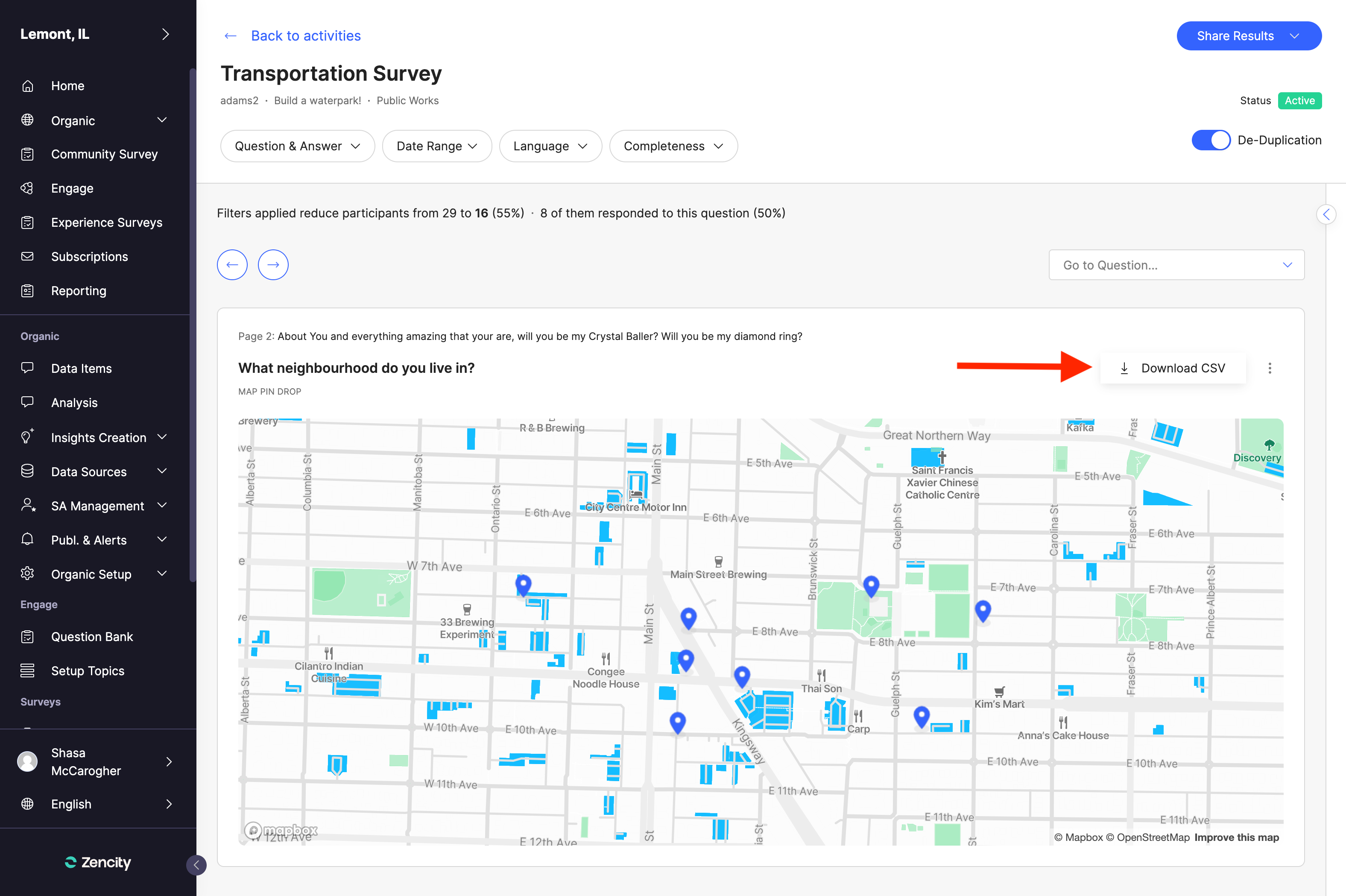The image size is (1346, 896).
Task: Click the Home icon in the sidebar
Action: (27, 86)
